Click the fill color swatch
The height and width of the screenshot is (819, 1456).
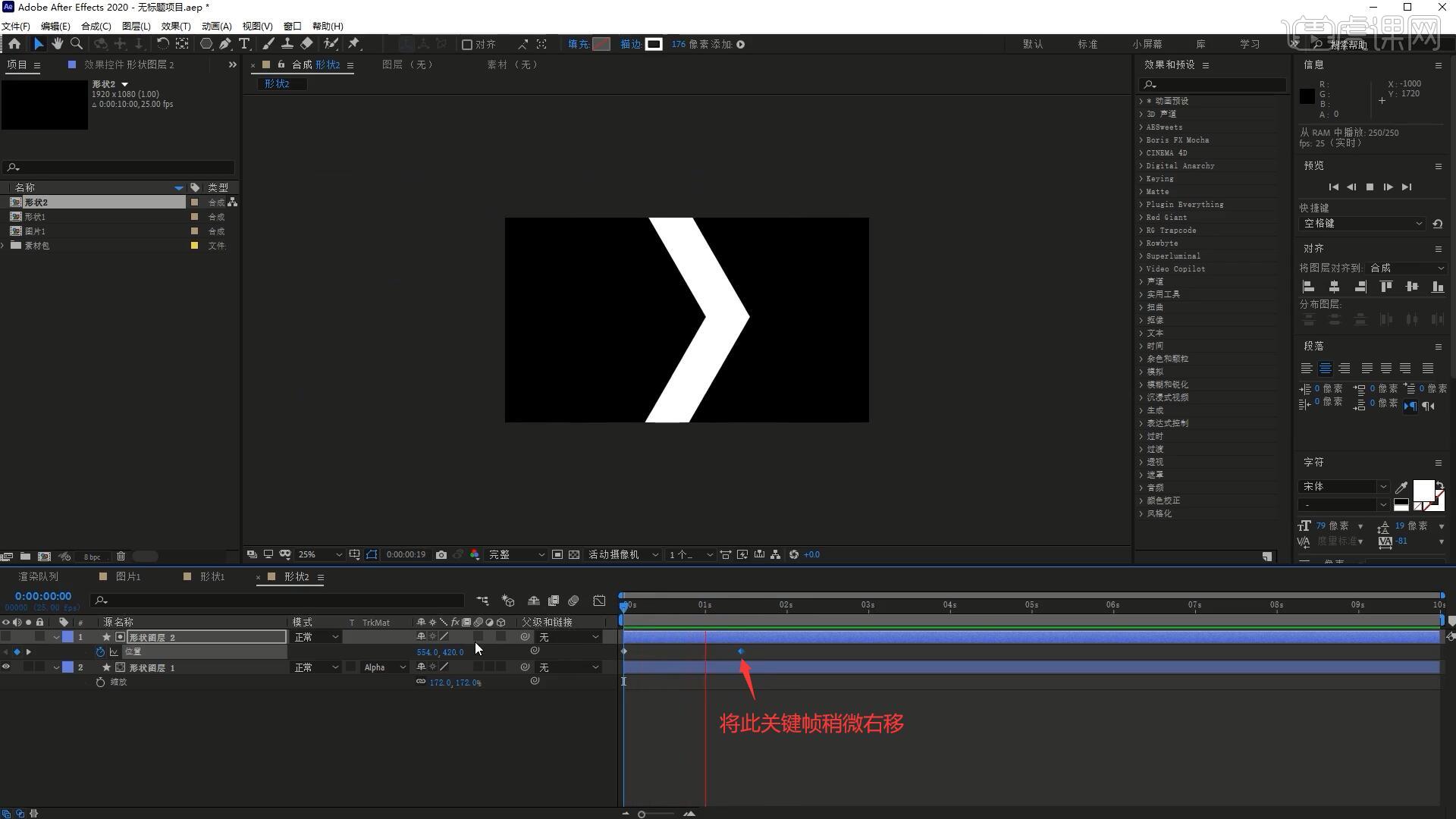tap(601, 44)
